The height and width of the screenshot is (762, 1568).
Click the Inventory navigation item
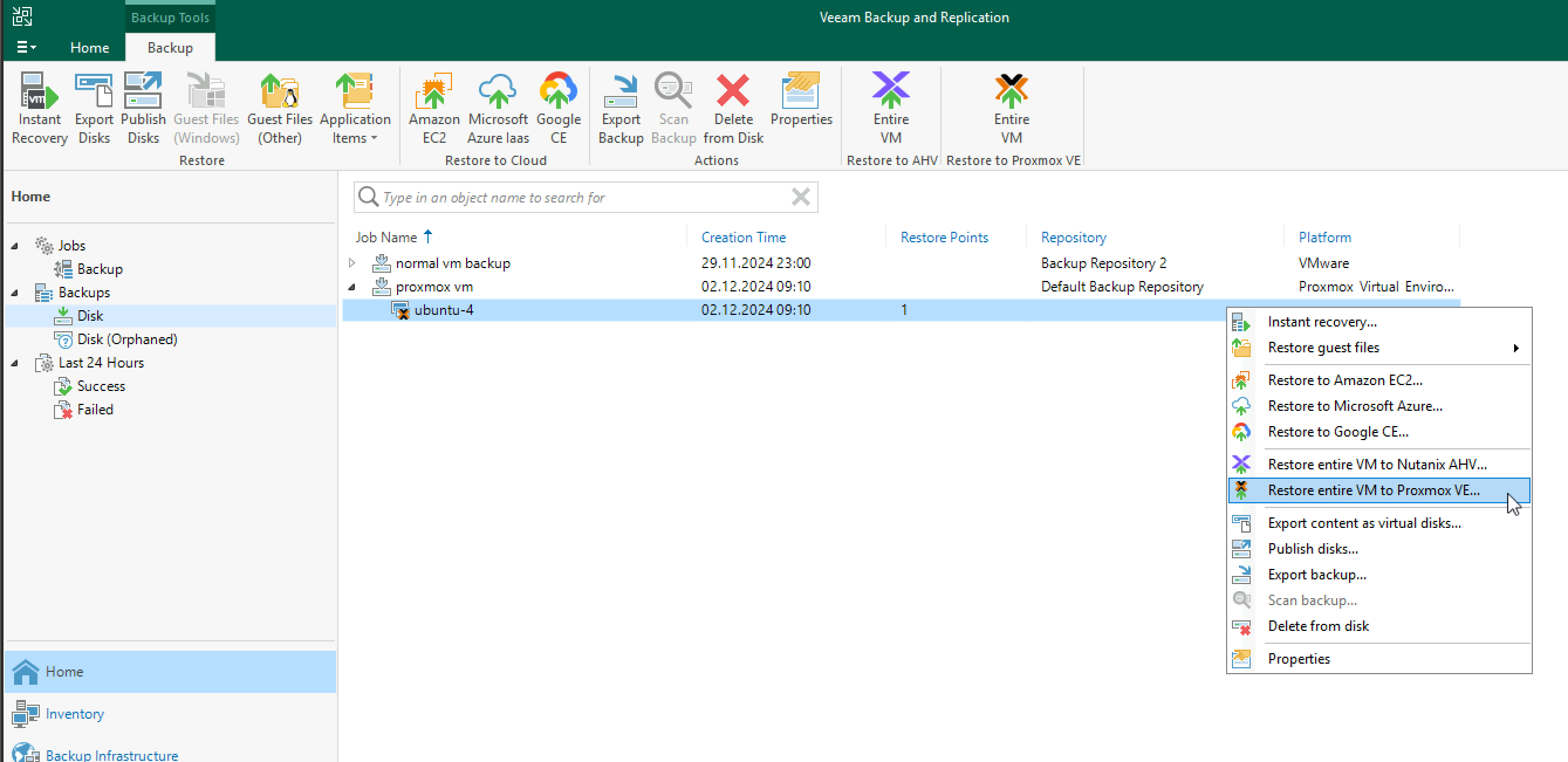(75, 714)
